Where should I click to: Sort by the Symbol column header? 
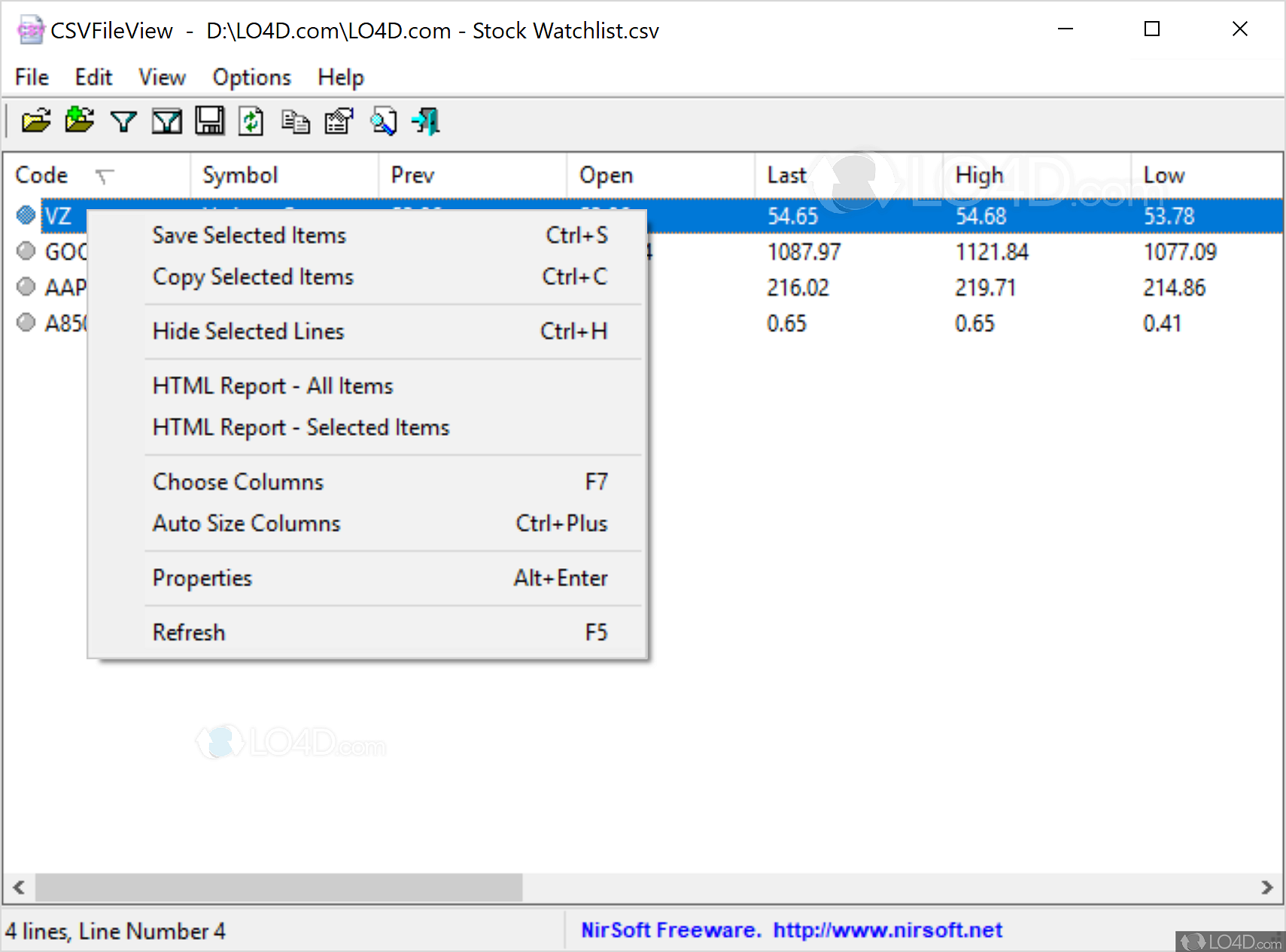(x=284, y=175)
